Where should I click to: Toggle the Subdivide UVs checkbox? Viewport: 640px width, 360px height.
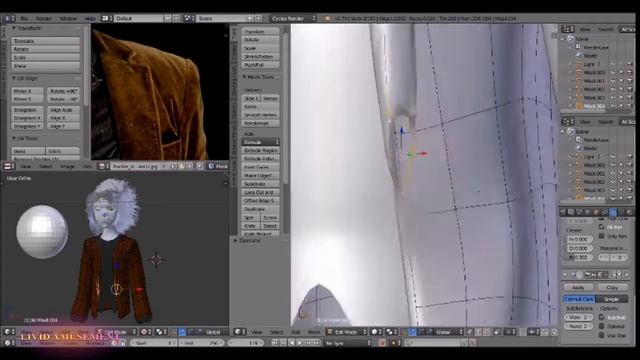[x=602, y=317]
